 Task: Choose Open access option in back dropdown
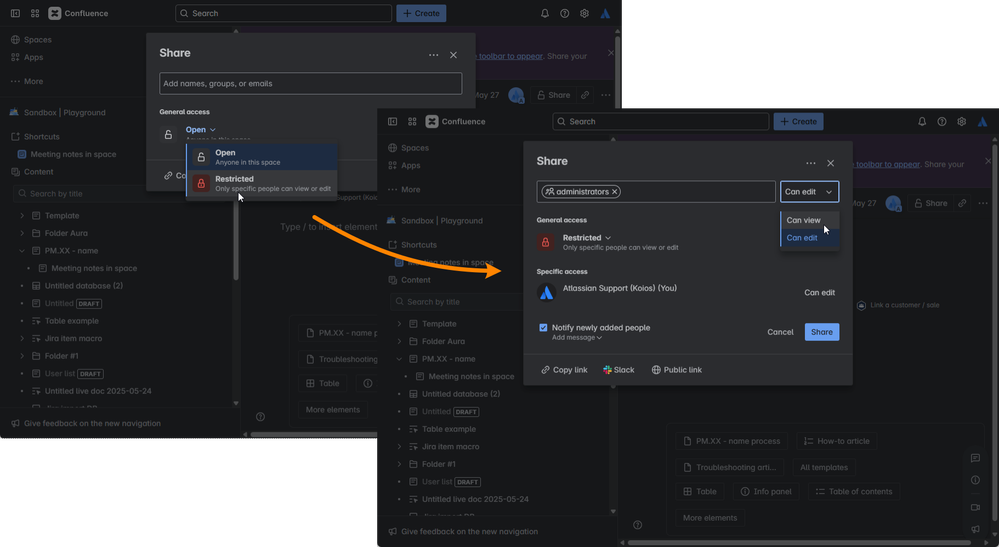click(262, 157)
